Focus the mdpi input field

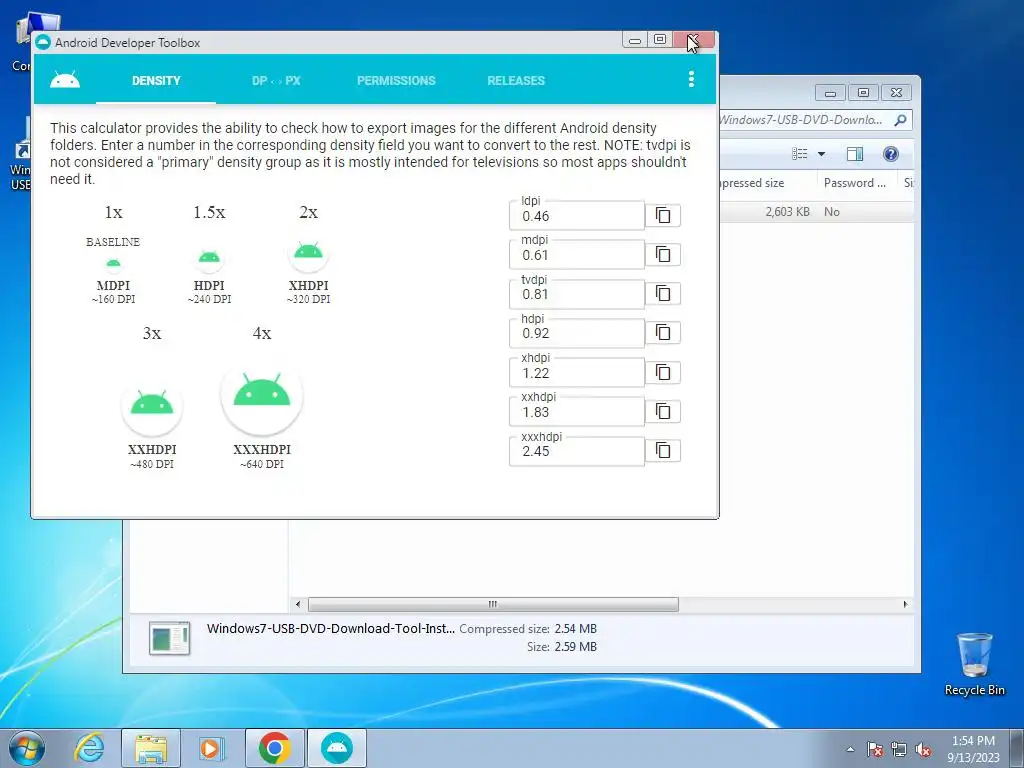(577, 255)
